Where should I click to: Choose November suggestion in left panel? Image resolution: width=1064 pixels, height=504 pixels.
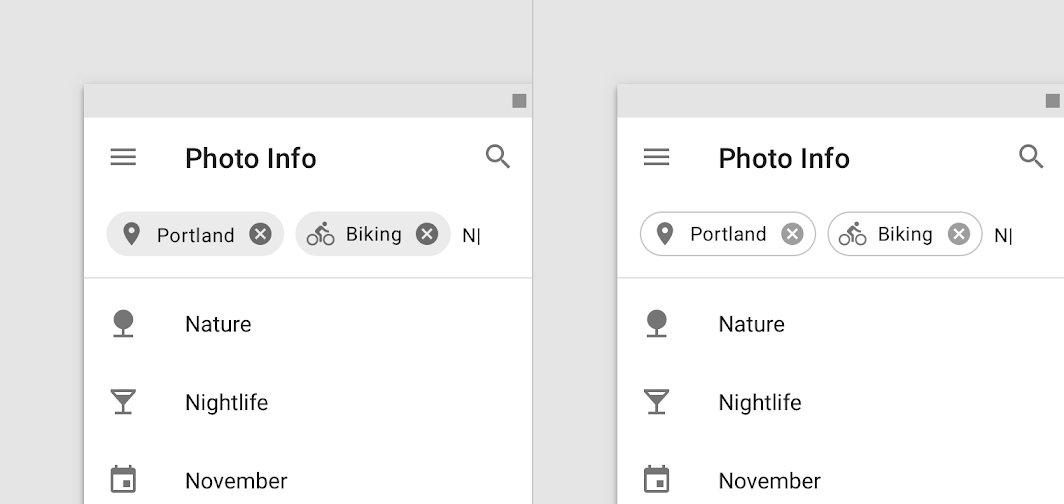[x=236, y=481]
